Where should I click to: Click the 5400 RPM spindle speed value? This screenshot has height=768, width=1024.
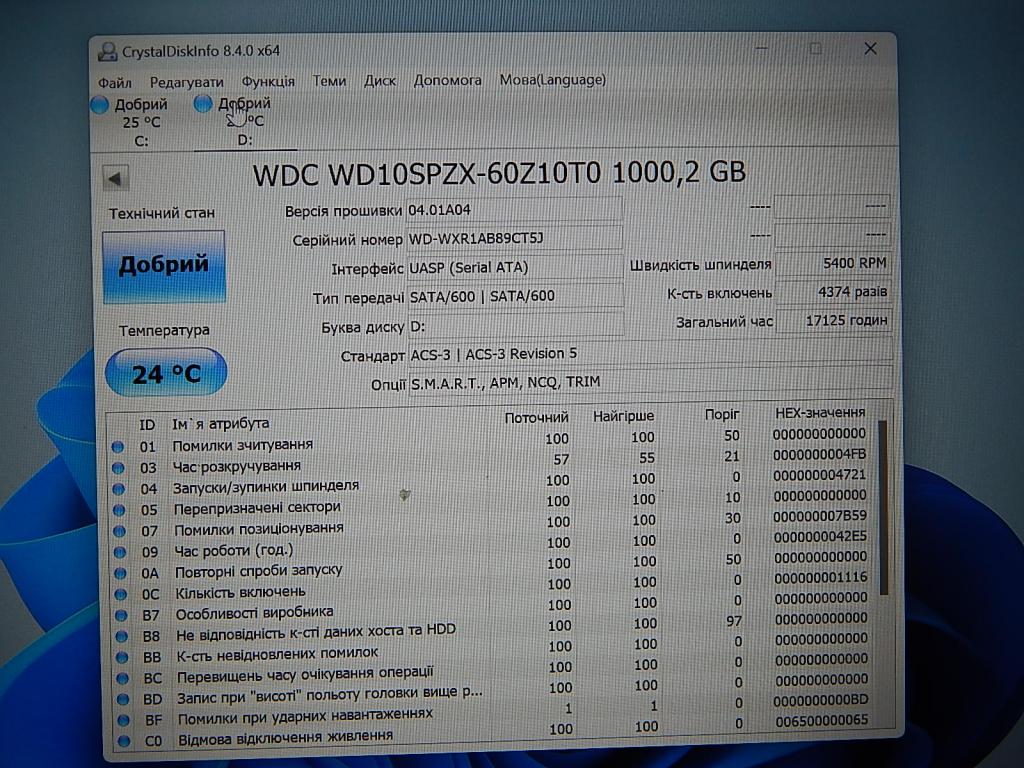pos(833,263)
